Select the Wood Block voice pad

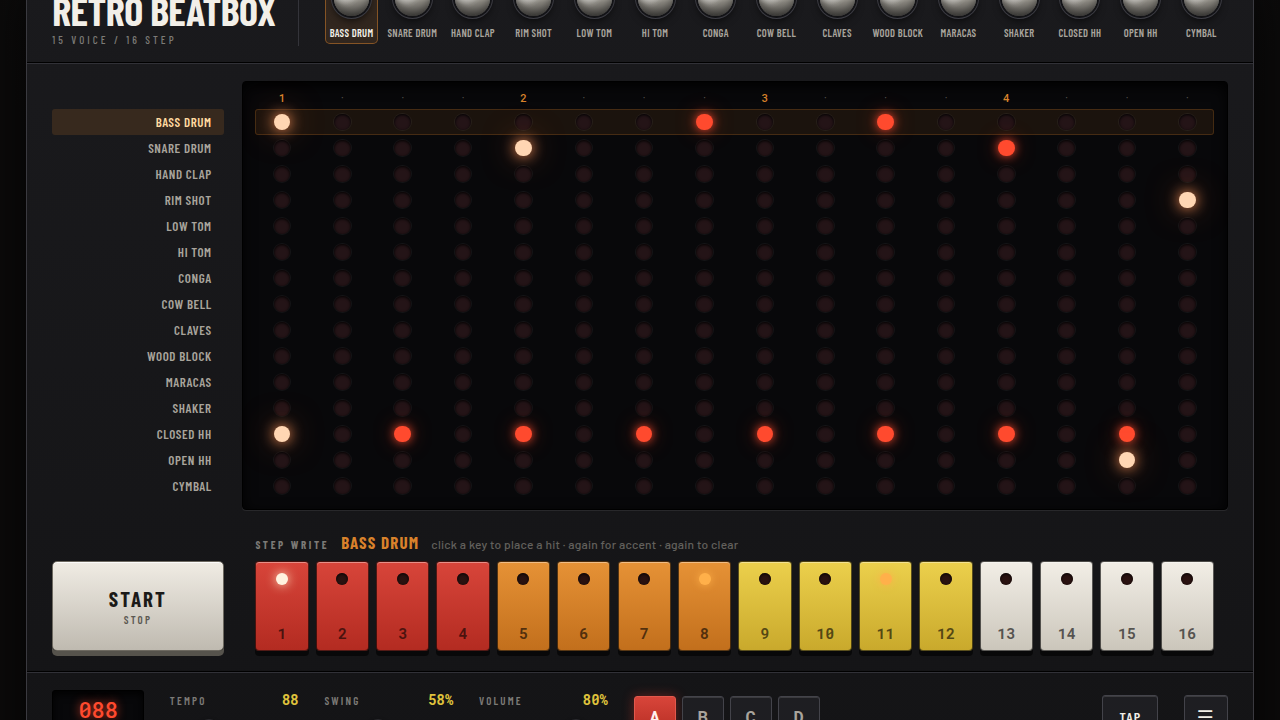[x=898, y=20]
